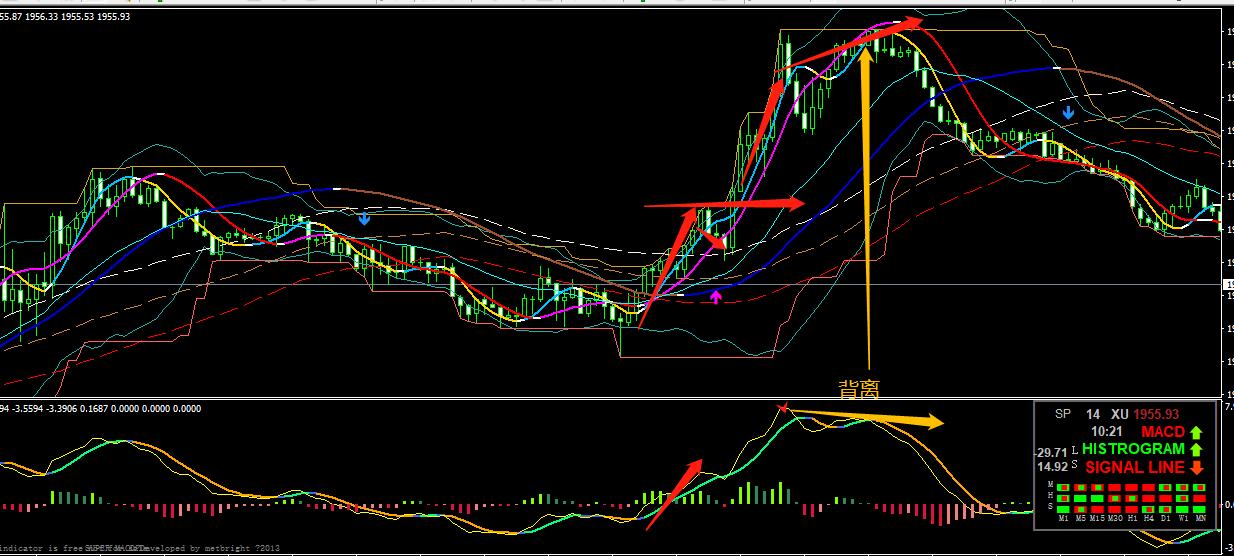This screenshot has height=556, width=1234.
Task: Click the M15 timeframe label
Action: 1097,518
